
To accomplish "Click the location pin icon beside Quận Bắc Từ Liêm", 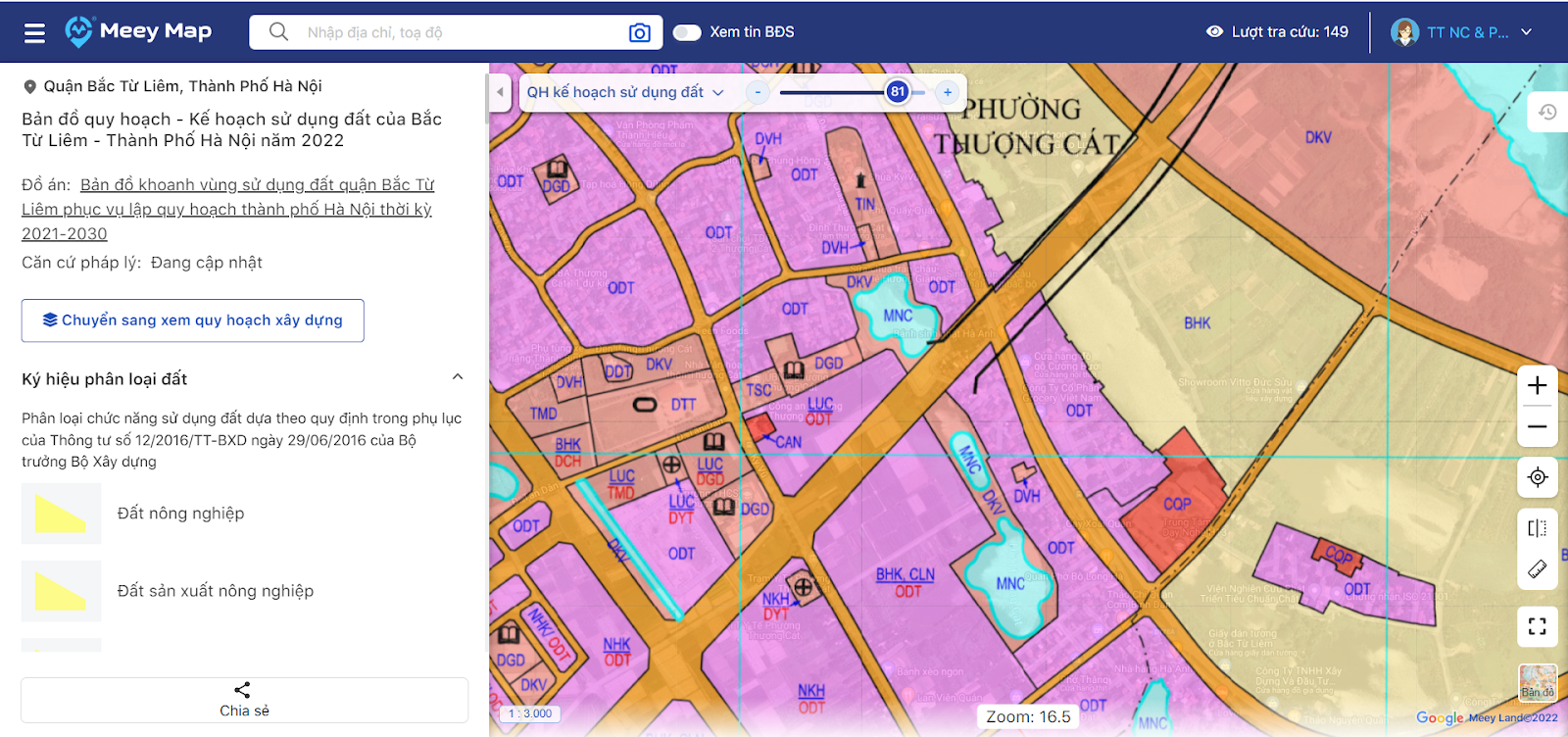I will click(30, 86).
